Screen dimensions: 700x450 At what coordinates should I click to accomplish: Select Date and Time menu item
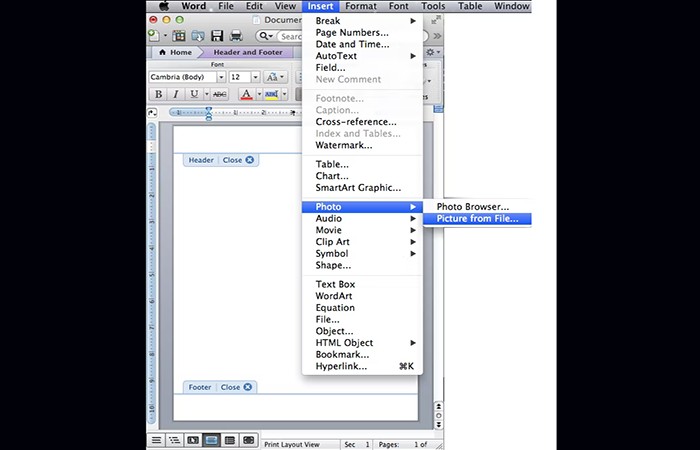(362, 44)
